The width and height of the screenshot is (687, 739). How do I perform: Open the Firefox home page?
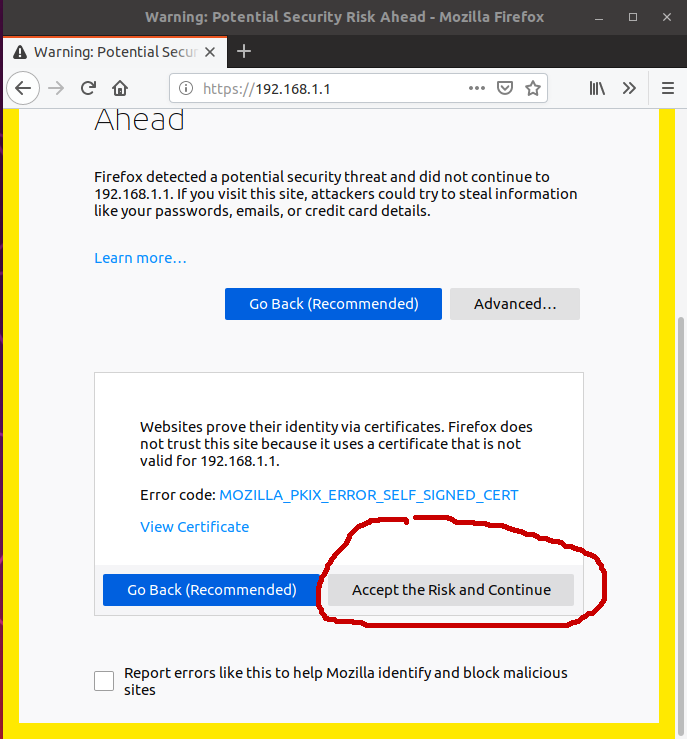pyautogui.click(x=120, y=88)
